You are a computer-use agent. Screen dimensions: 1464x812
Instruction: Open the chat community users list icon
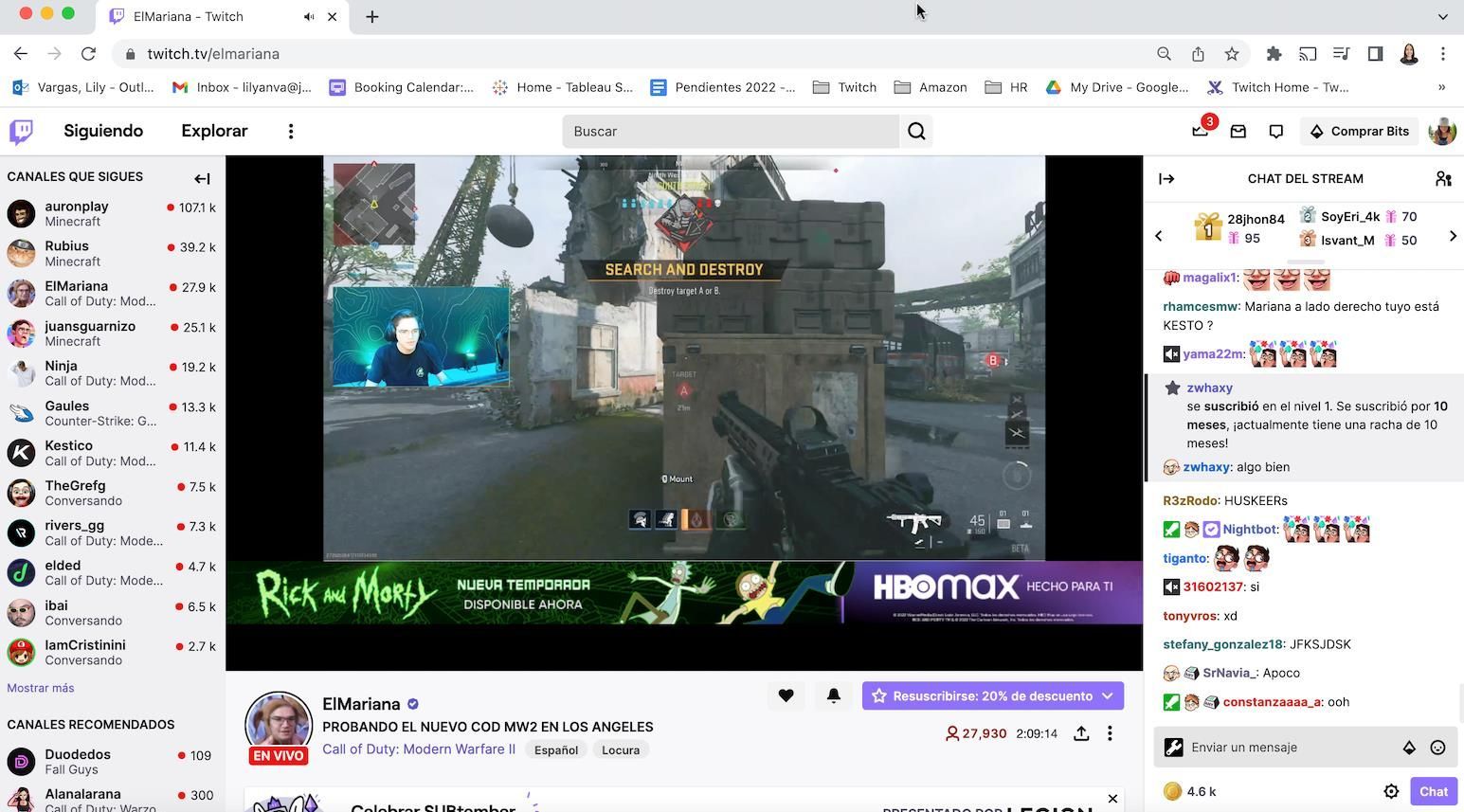pos(1443,178)
